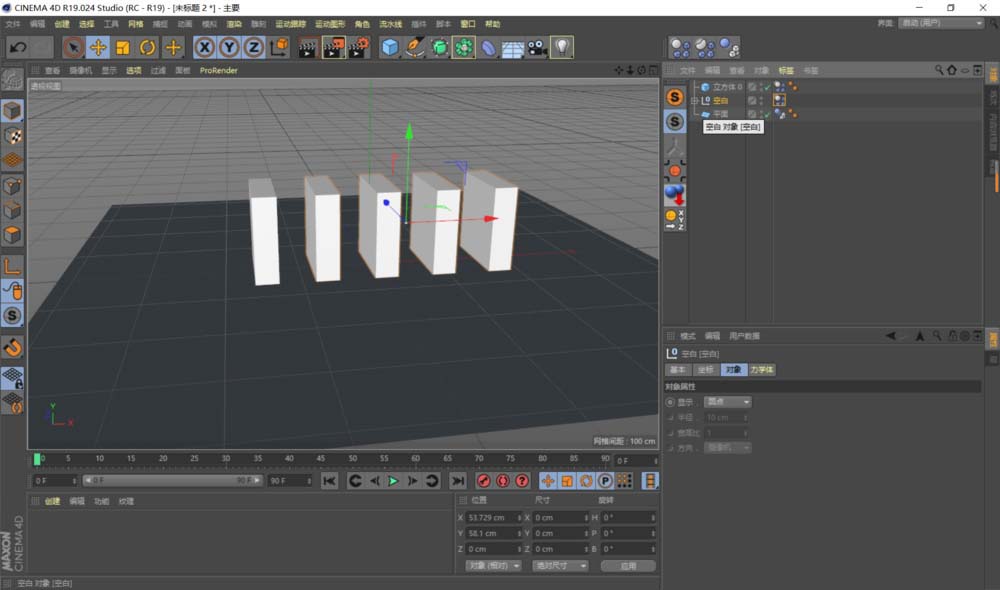This screenshot has height=590, width=1000.
Task: Click back arrow in attribute manager
Action: tap(891, 336)
